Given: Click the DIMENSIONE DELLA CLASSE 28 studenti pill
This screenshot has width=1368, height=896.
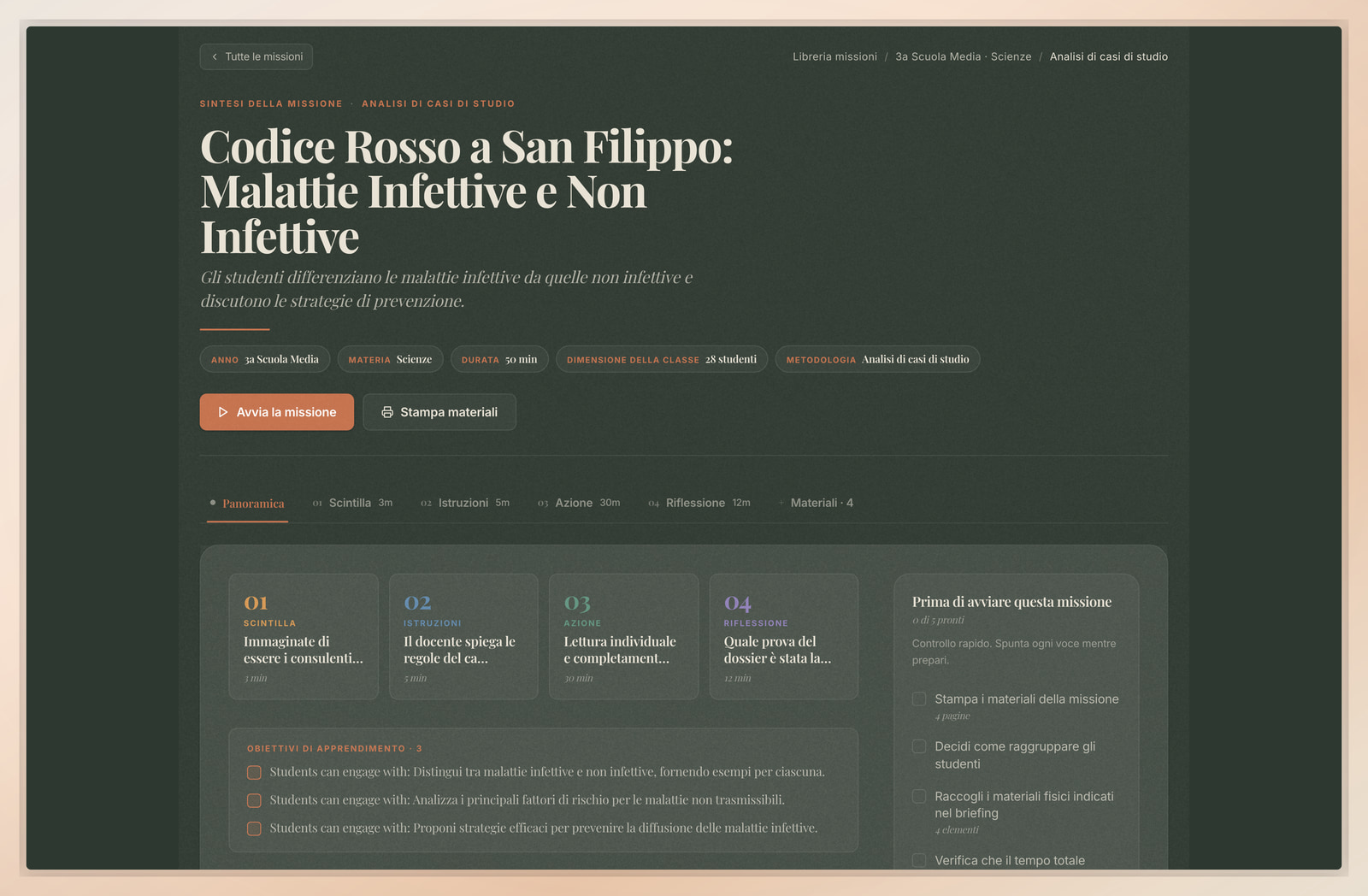Looking at the screenshot, I should click(662, 359).
